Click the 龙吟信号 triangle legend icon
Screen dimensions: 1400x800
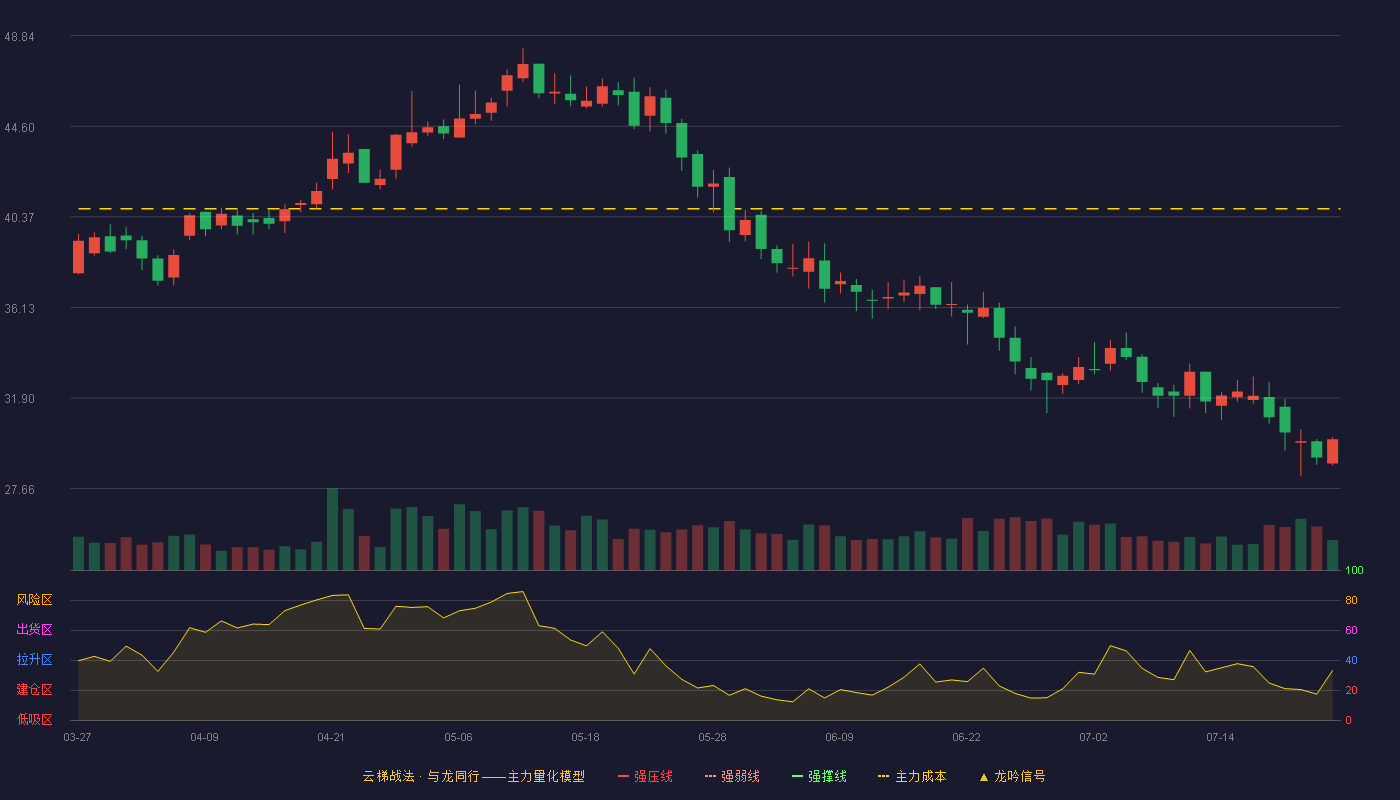coord(983,776)
